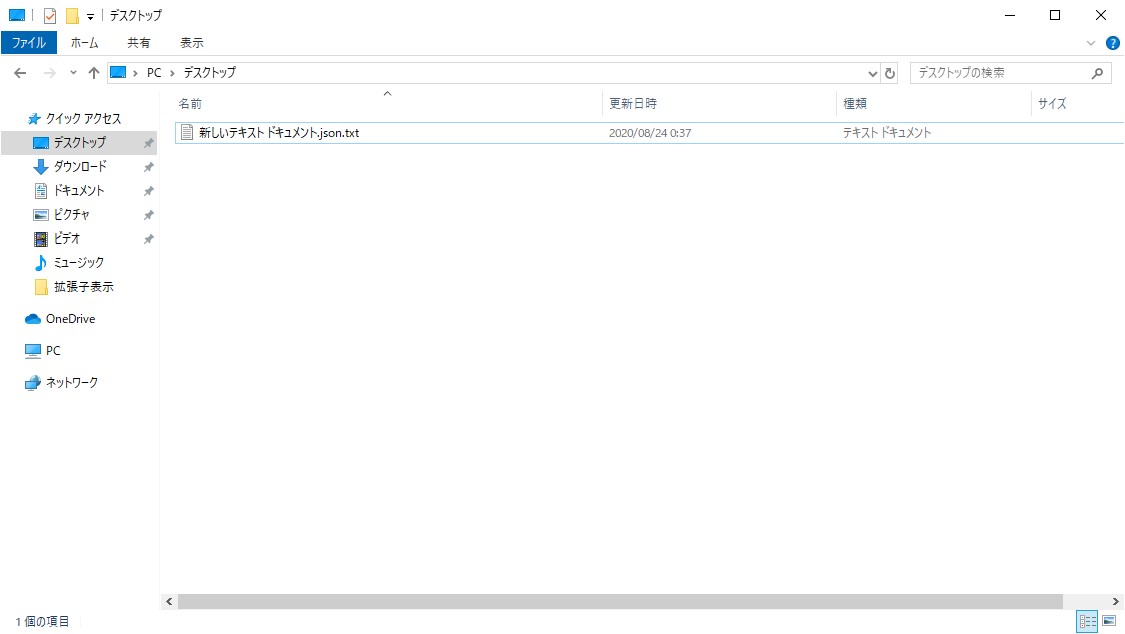The image size is (1125, 634).
Task: Switch to large thumbnail view in the status bar
Action: pos(1109,622)
